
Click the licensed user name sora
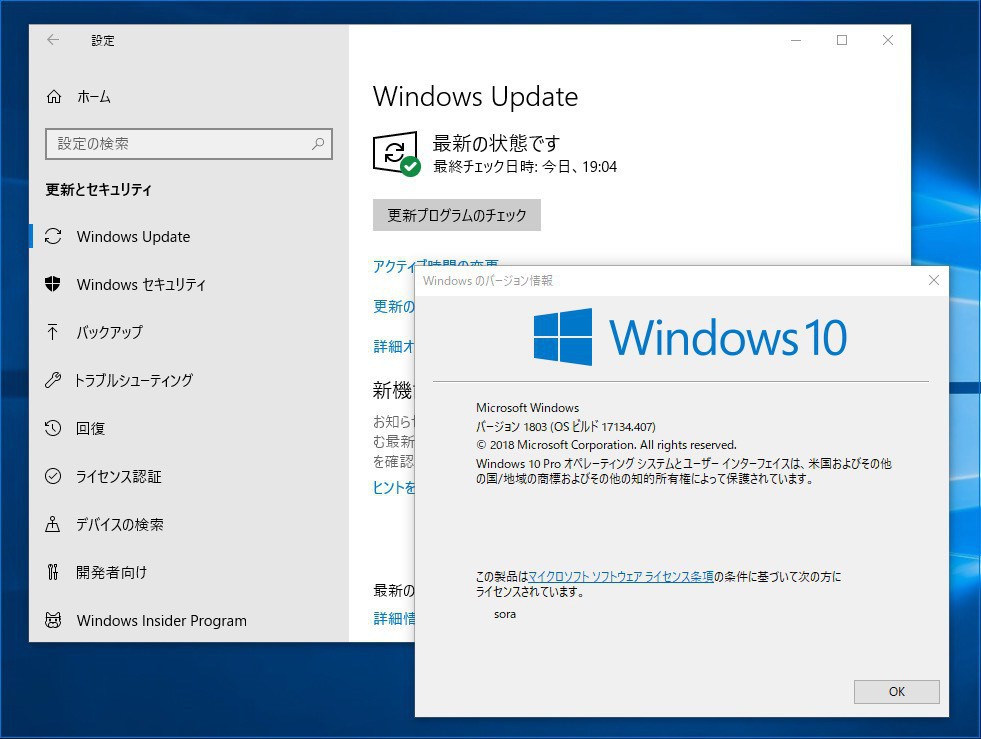[505, 614]
